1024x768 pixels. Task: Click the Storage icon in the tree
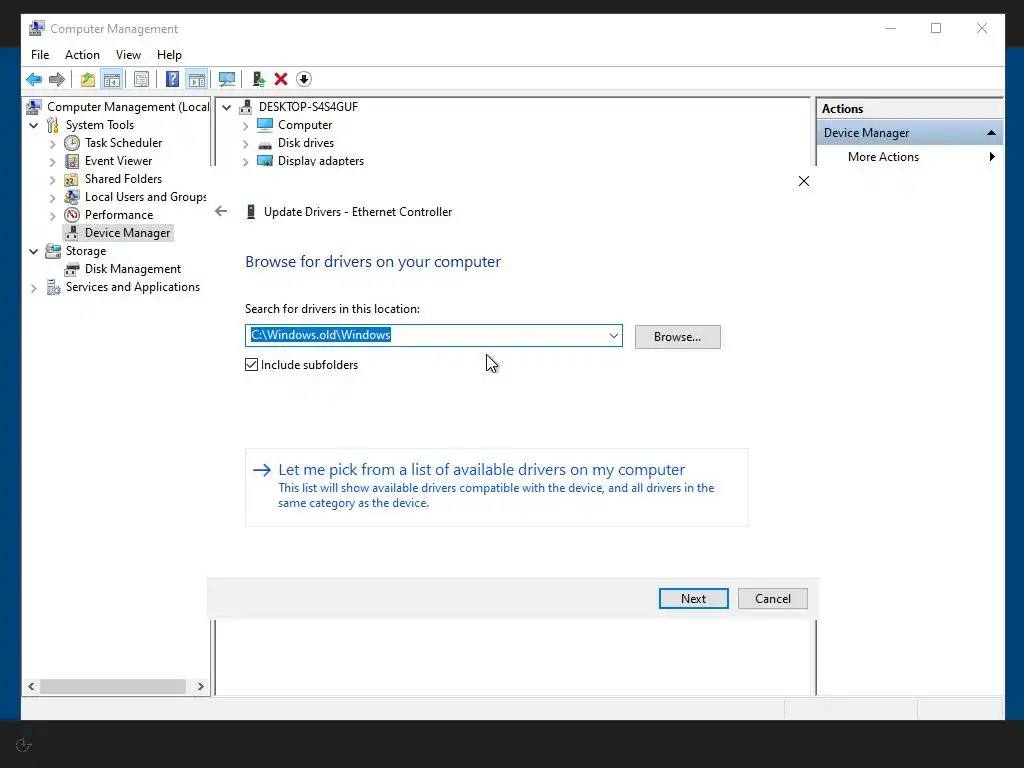point(53,251)
